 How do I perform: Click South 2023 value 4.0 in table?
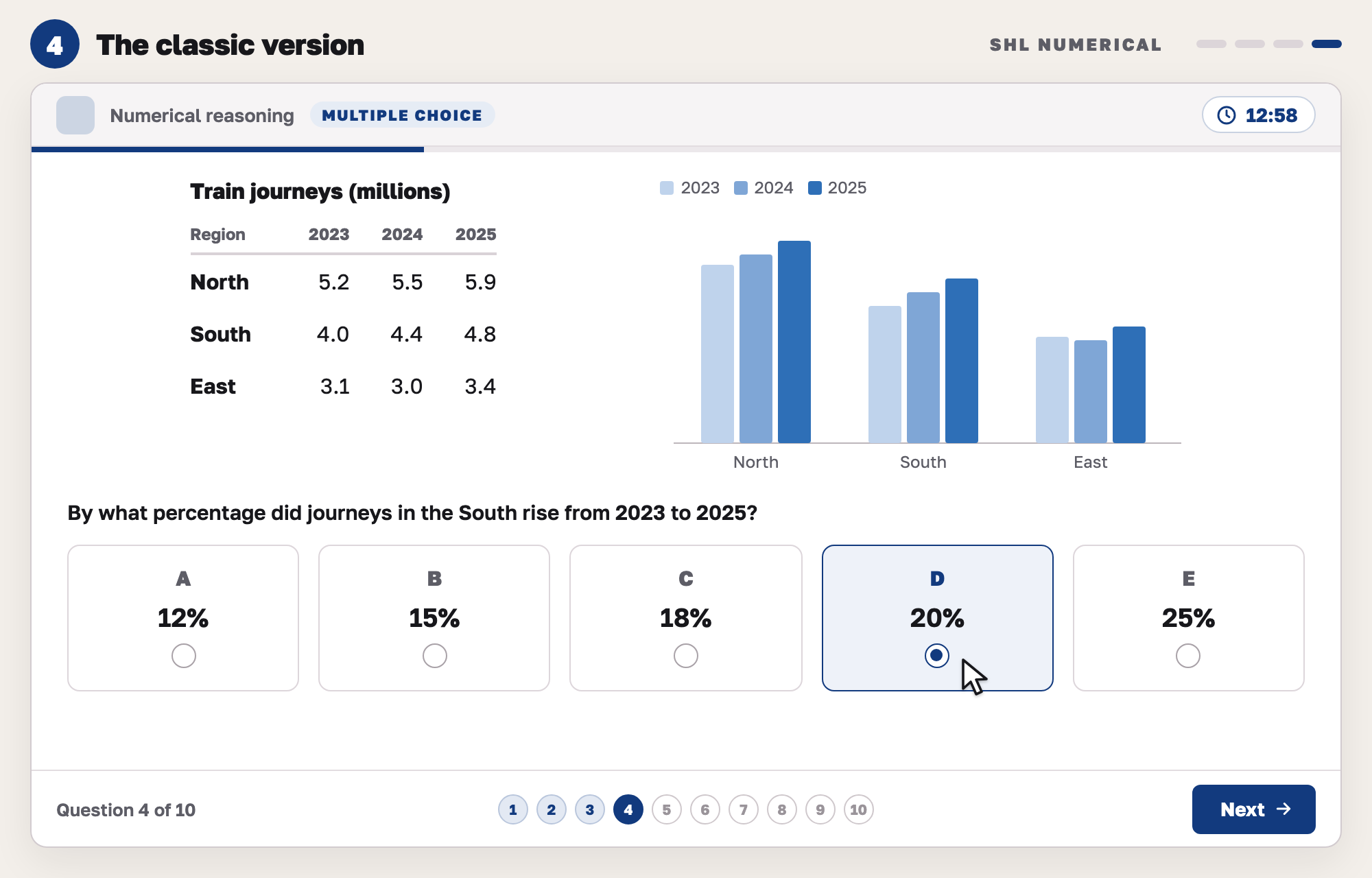[x=333, y=334]
